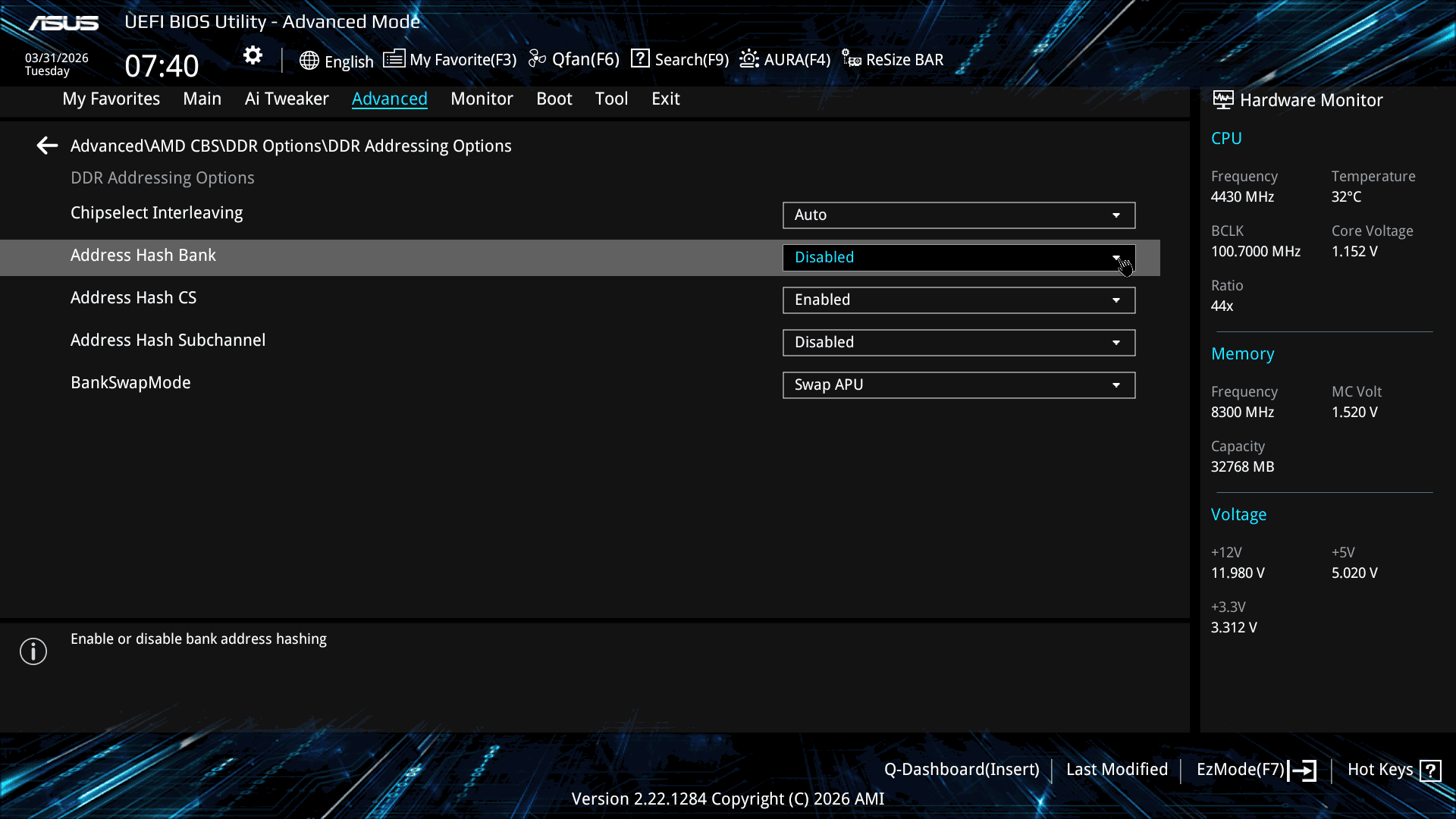Open Qfan(F6) fan control icon
The height and width of the screenshot is (819, 1456).
[537, 59]
